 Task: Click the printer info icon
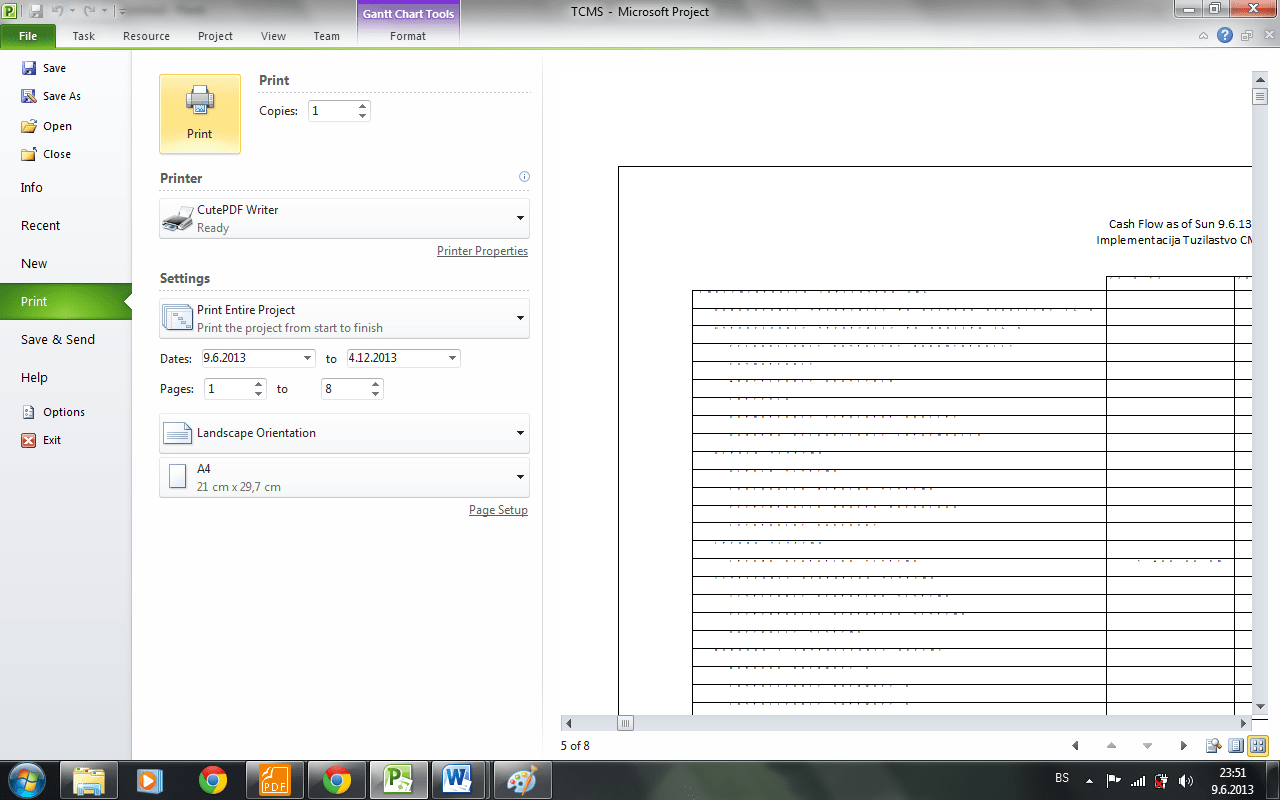pyautogui.click(x=524, y=177)
